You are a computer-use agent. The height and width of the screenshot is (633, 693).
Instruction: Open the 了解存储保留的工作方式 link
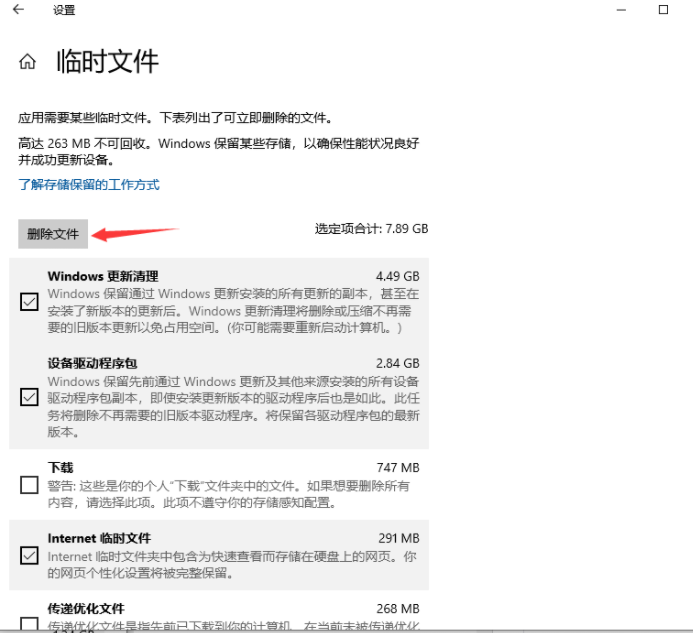coord(89,185)
